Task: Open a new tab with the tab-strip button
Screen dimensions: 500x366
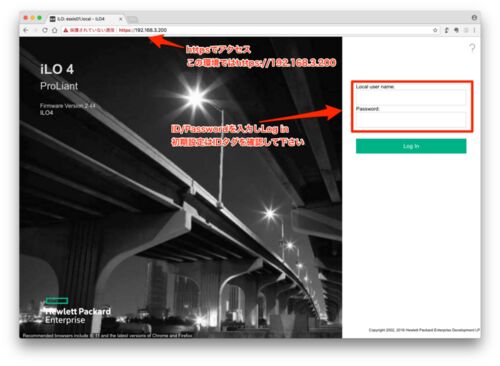Action: click(133, 19)
